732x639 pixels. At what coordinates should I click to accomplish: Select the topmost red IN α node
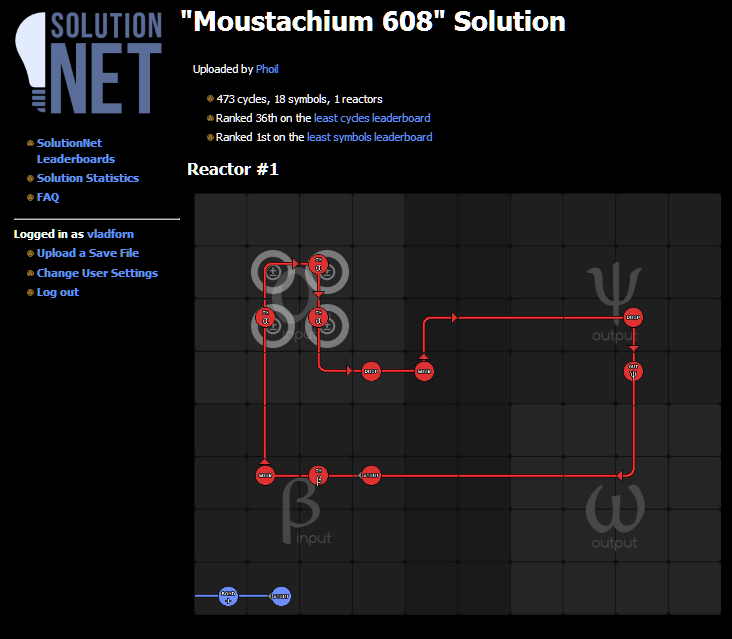click(x=318, y=264)
